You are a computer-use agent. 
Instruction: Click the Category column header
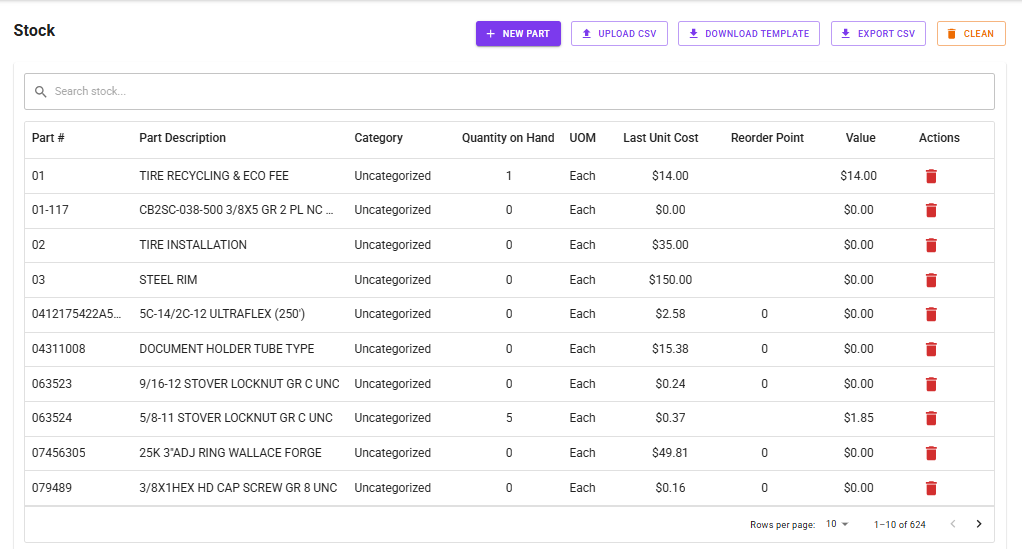click(378, 138)
